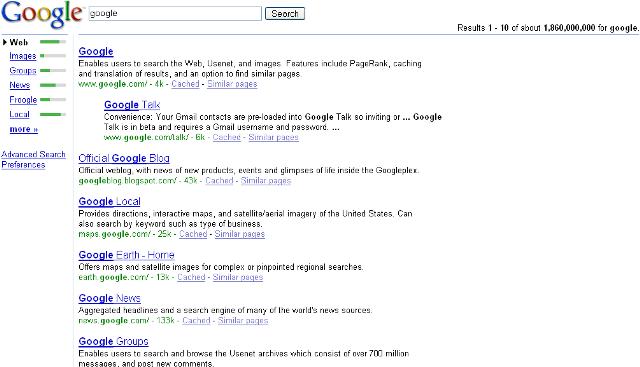Click the 'maps.google.com/ - 25k' URL text
The width and height of the screenshot is (640, 367).
coord(125,234)
